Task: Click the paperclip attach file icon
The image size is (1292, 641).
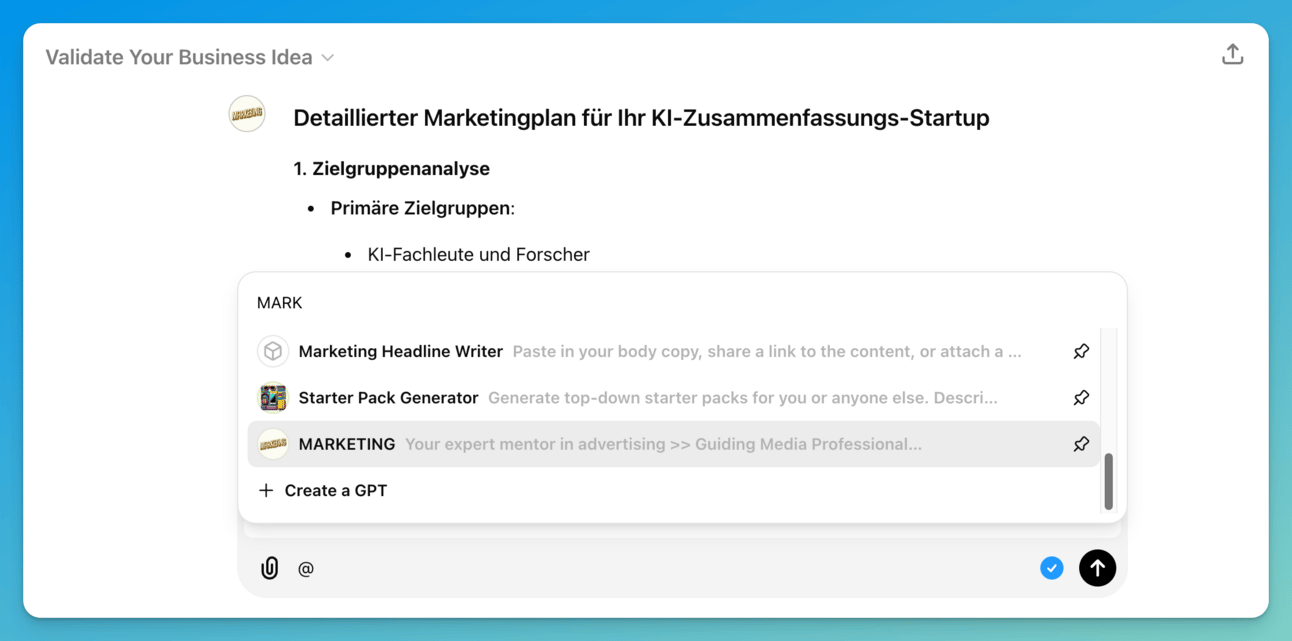Action: (270, 568)
